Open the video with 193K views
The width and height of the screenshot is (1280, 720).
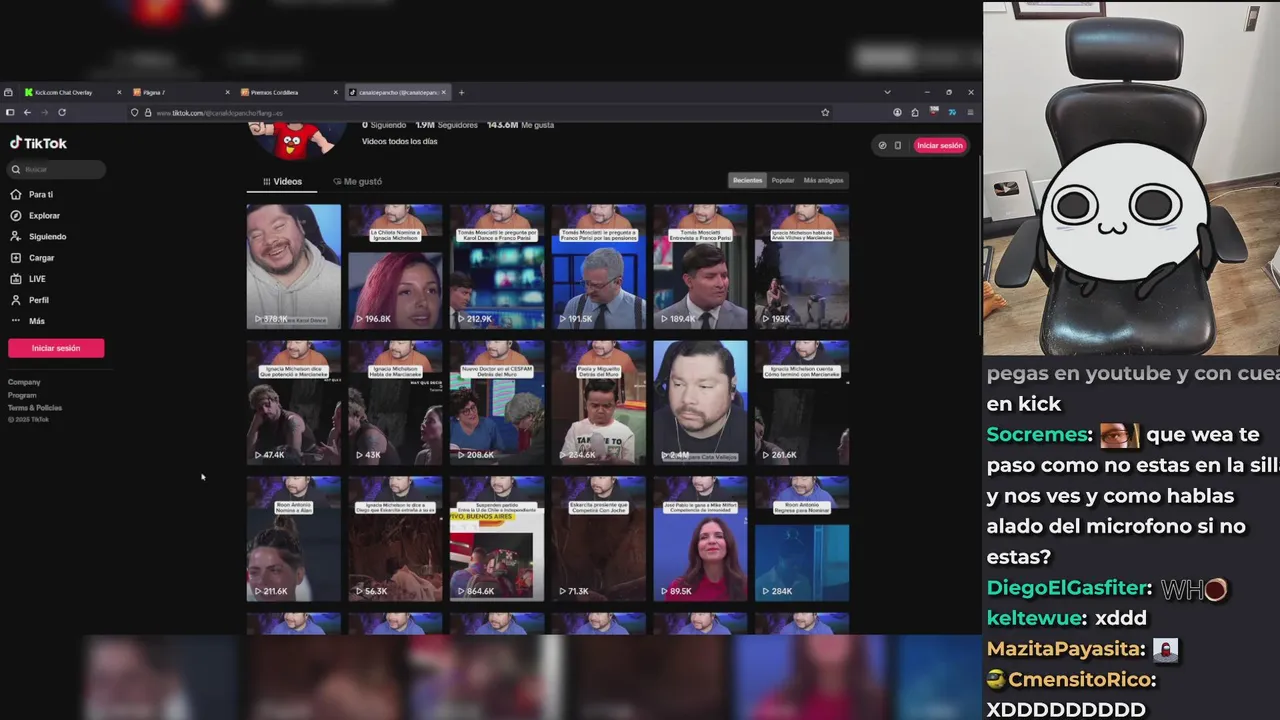point(801,266)
